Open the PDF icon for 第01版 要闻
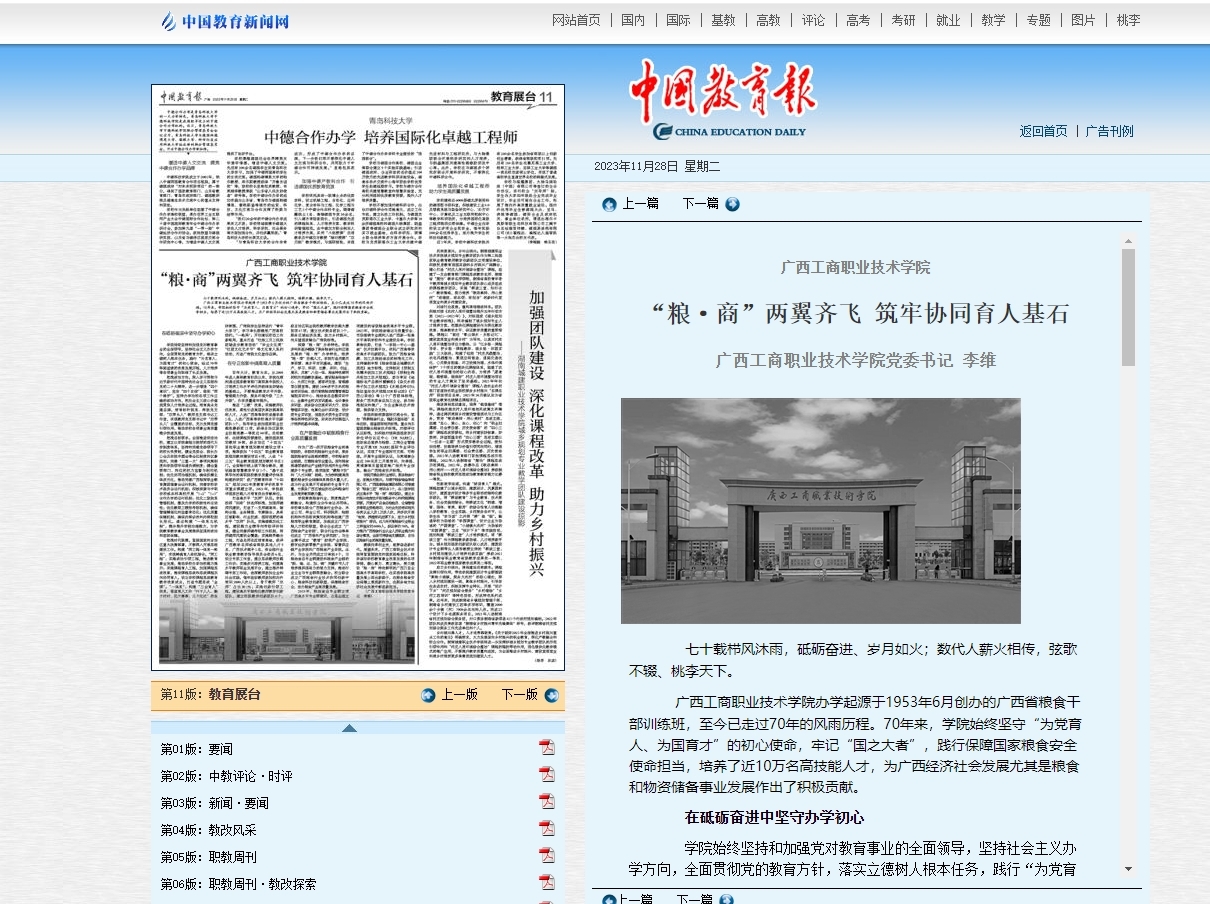The width and height of the screenshot is (1210, 904). 547,748
